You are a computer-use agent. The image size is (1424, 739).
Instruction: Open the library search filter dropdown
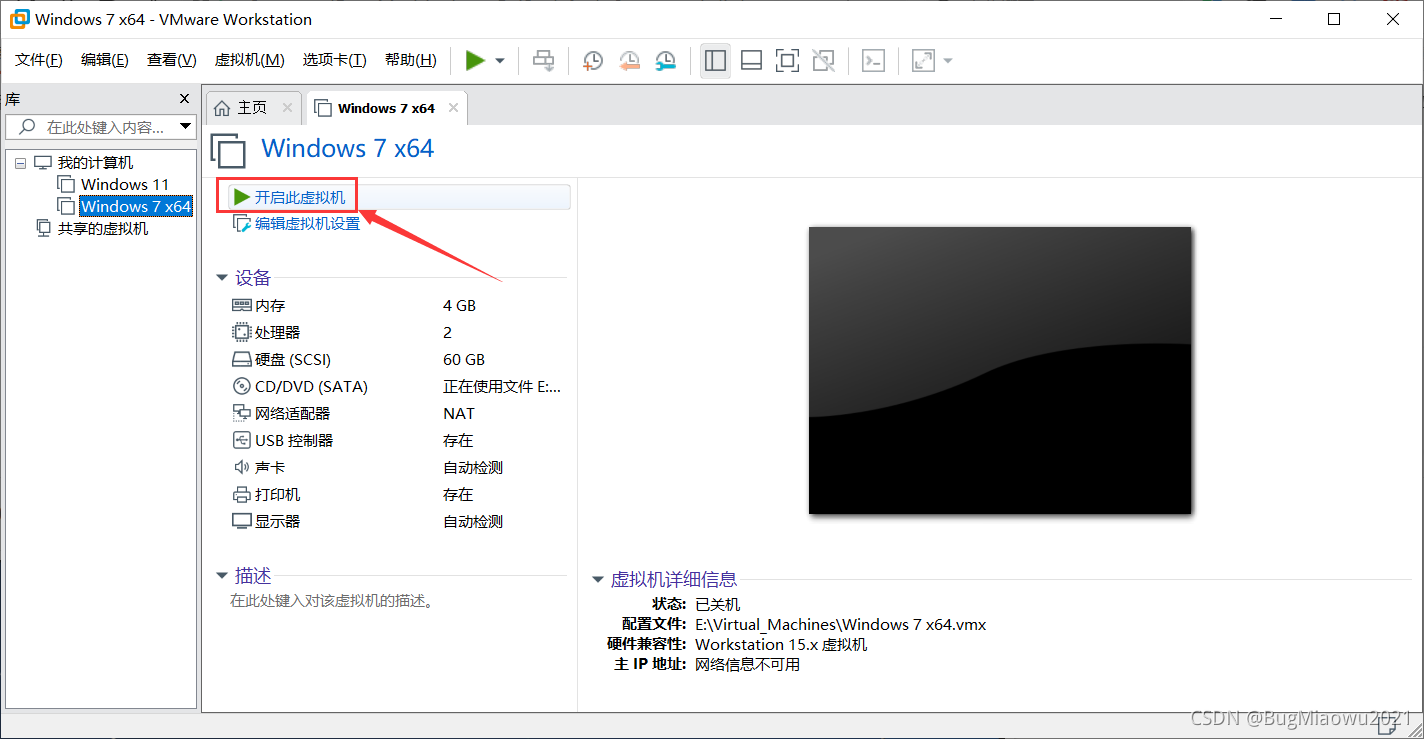pos(185,127)
